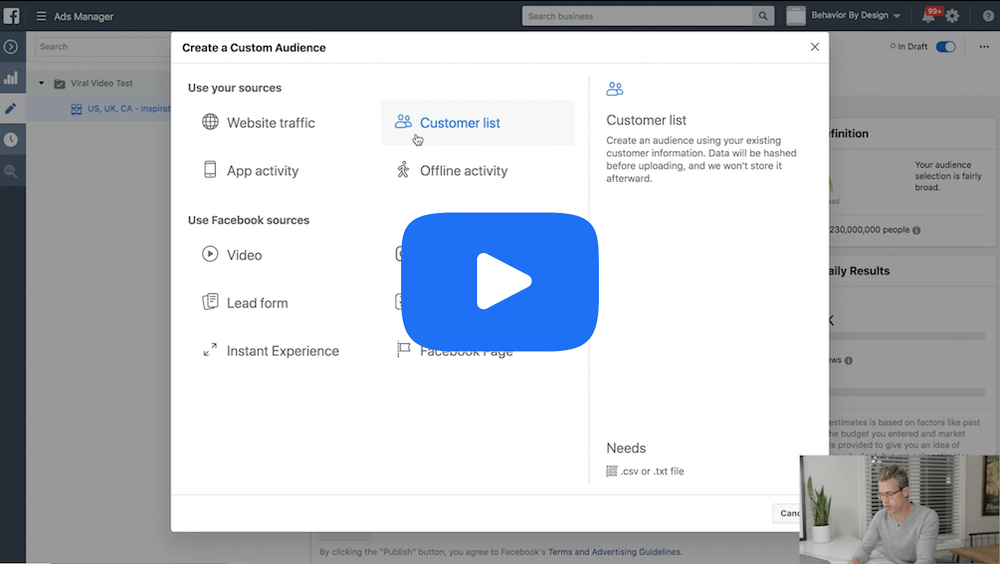Viewport: 1000px width, 564px height.
Task: Select the pencil edit icon in sidebar
Action: 11,109
